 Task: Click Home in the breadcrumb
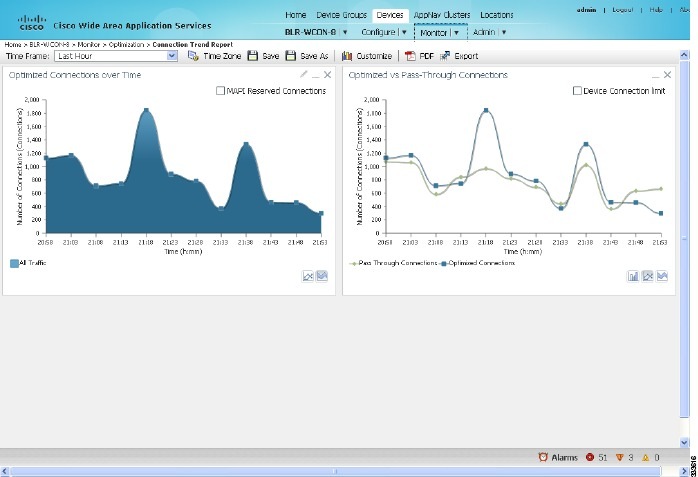pos(13,44)
